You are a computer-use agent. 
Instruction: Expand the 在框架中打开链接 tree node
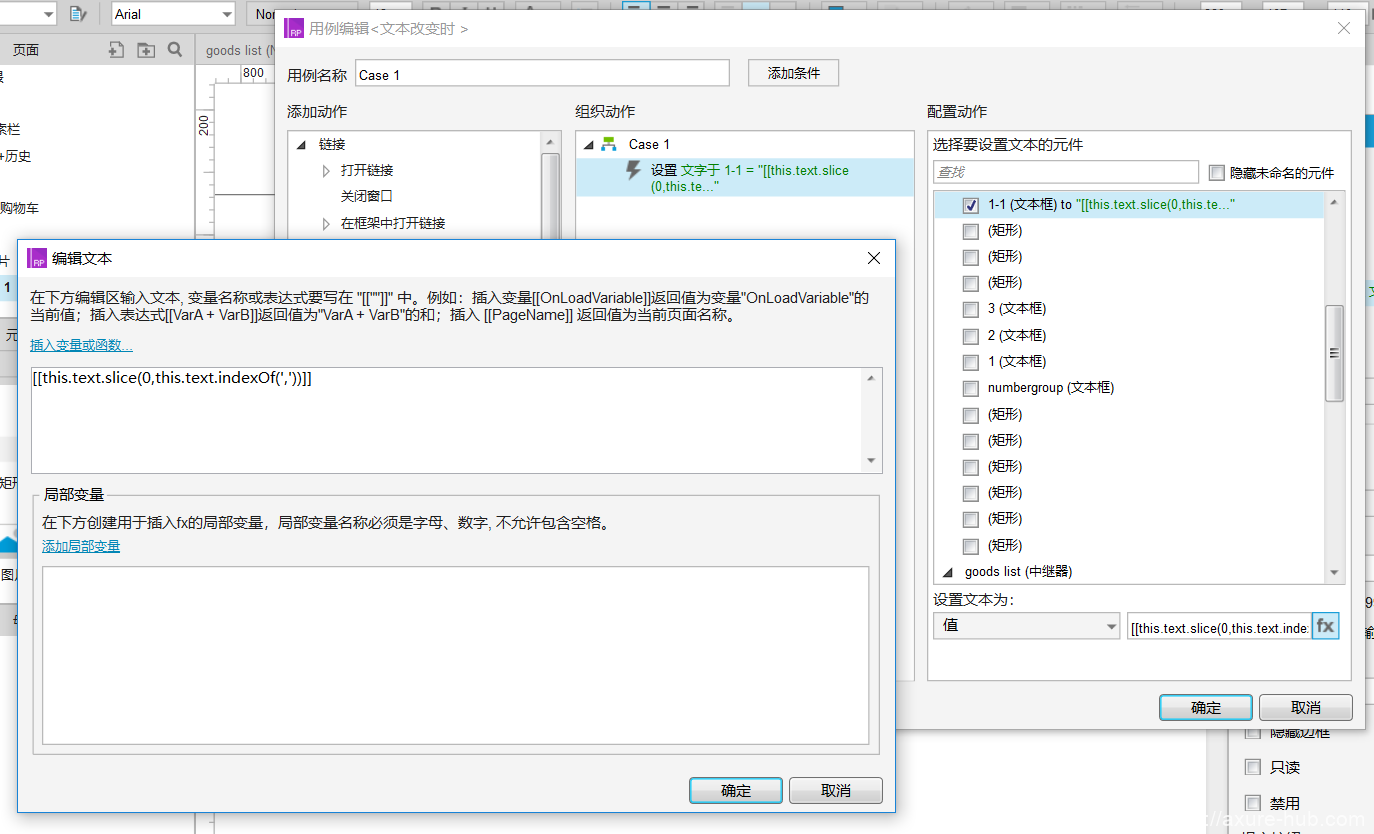[x=326, y=224]
